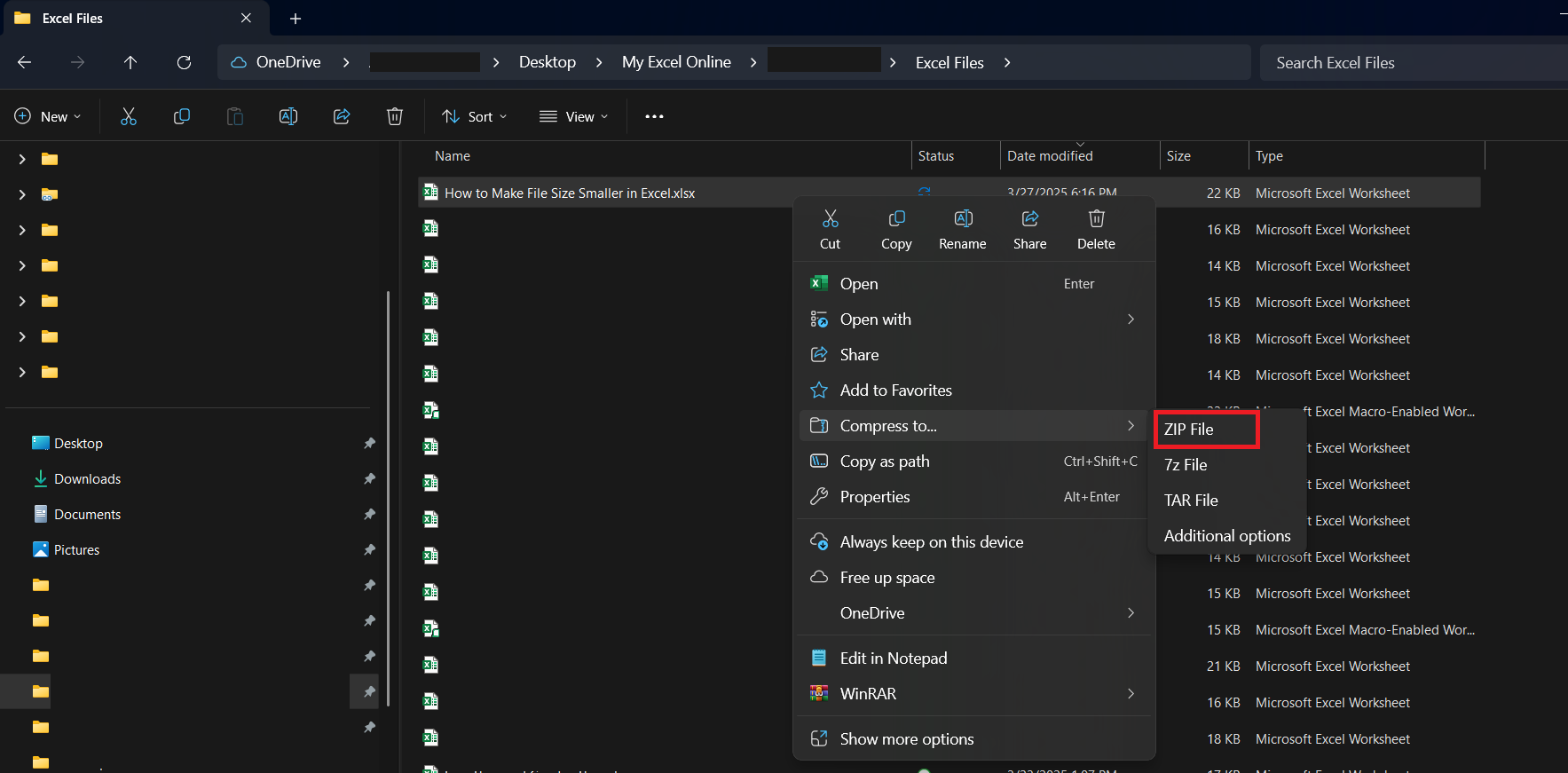Open the New dropdown menu
The width and height of the screenshot is (1568, 773).
tap(48, 116)
